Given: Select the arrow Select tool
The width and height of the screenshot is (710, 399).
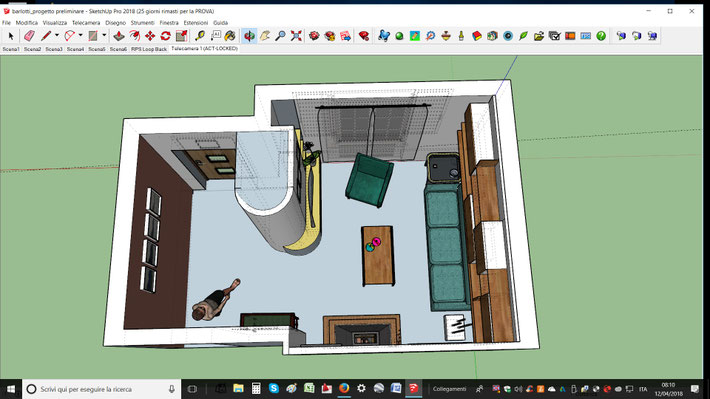Looking at the screenshot, I should tap(11, 36).
